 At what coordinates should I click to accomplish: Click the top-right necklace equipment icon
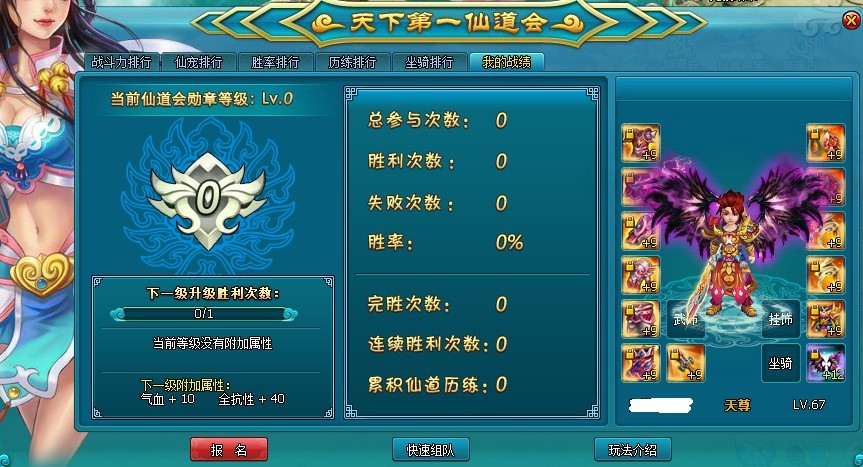pyautogui.click(x=826, y=143)
